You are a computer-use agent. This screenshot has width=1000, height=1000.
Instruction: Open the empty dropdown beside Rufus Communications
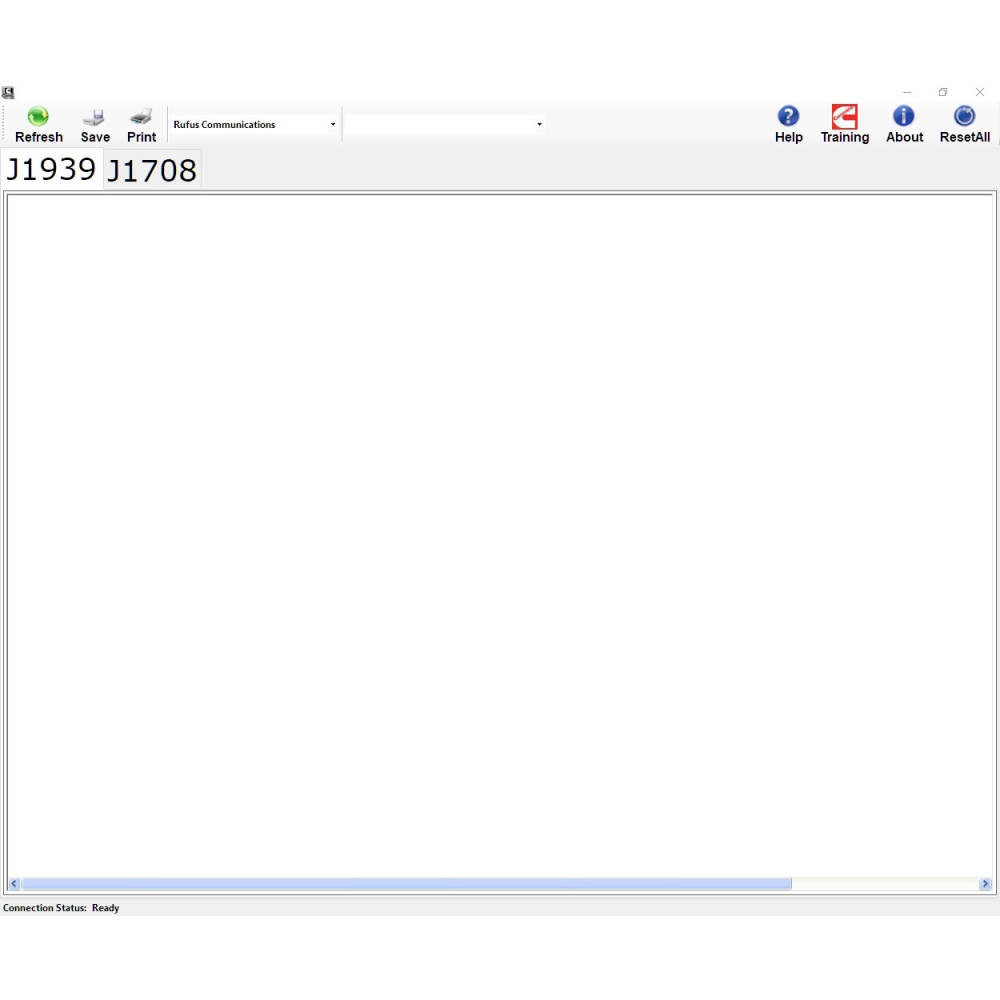(x=539, y=125)
